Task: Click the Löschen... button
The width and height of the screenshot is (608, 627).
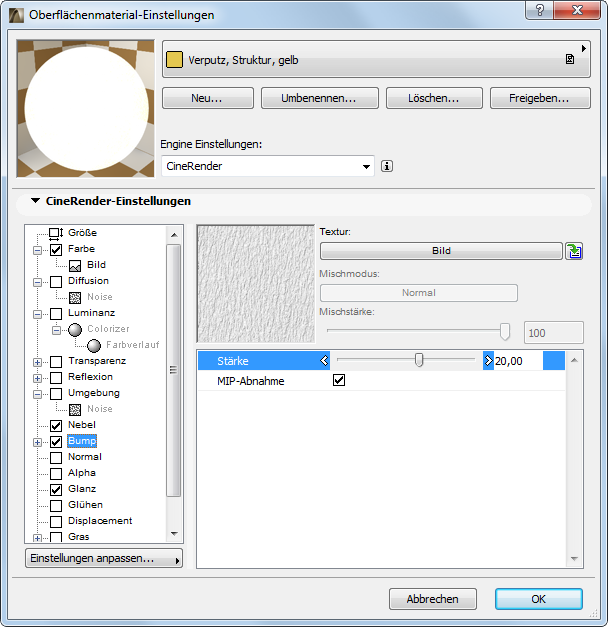Action: coord(434,98)
